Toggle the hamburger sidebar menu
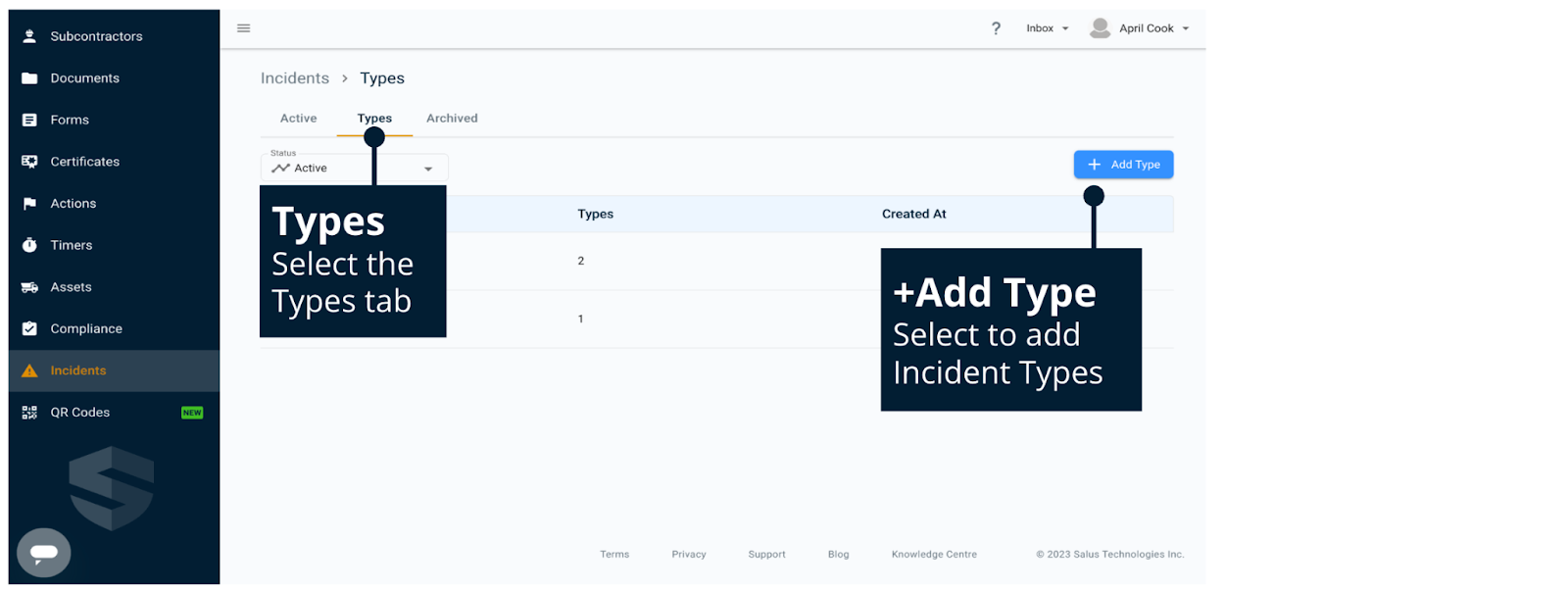Screen dimensions: 1568x591 [x=244, y=28]
